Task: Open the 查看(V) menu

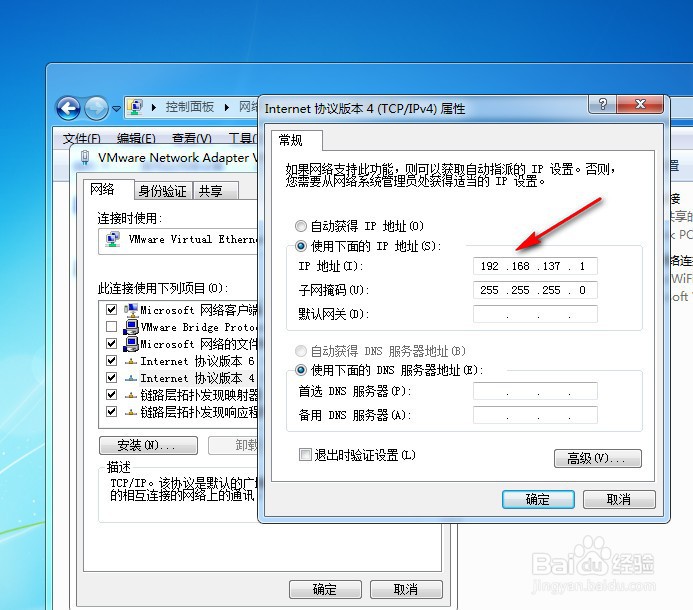Action: coord(191,139)
